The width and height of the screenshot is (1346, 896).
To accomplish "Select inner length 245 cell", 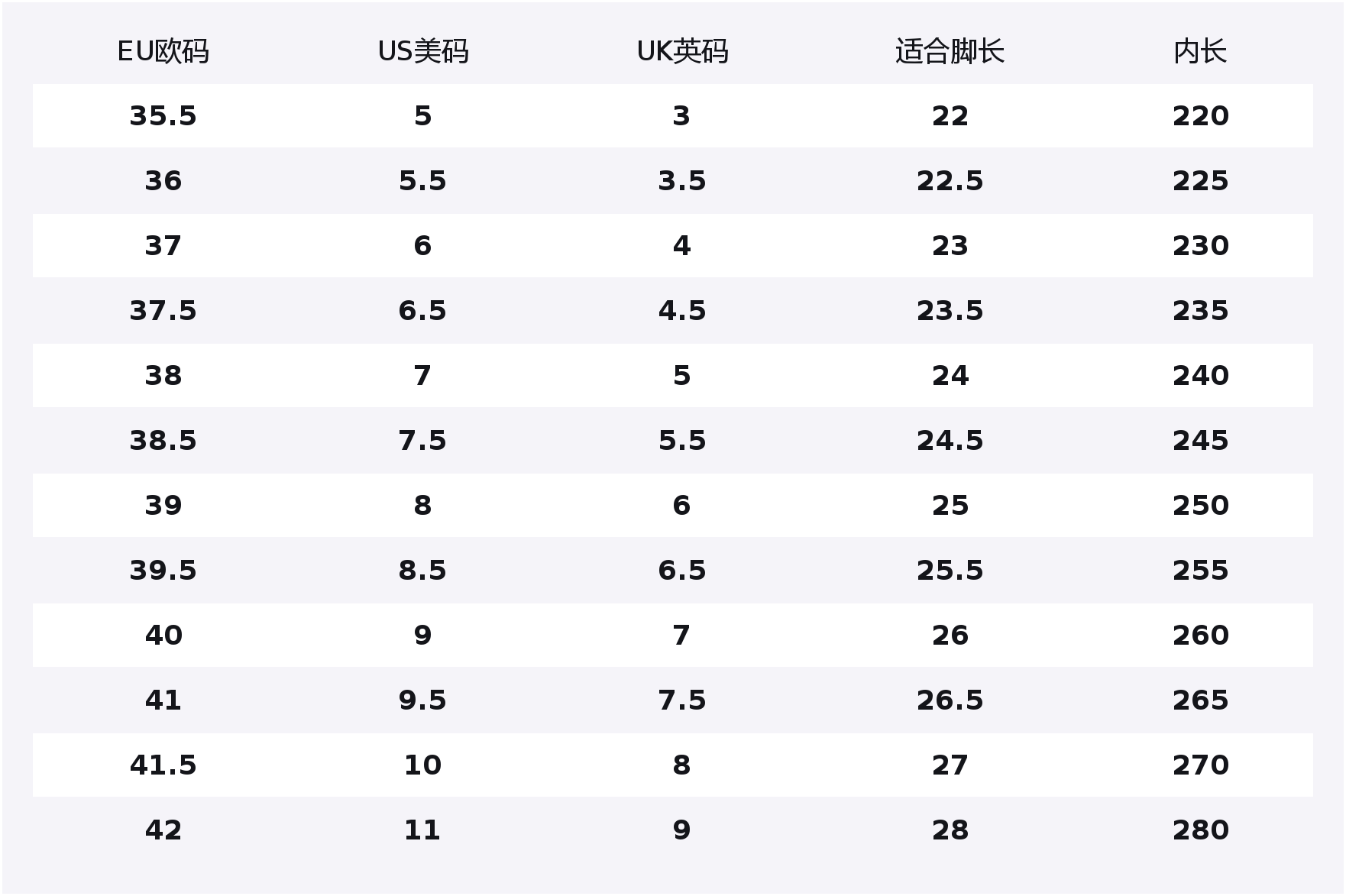I will [1200, 441].
